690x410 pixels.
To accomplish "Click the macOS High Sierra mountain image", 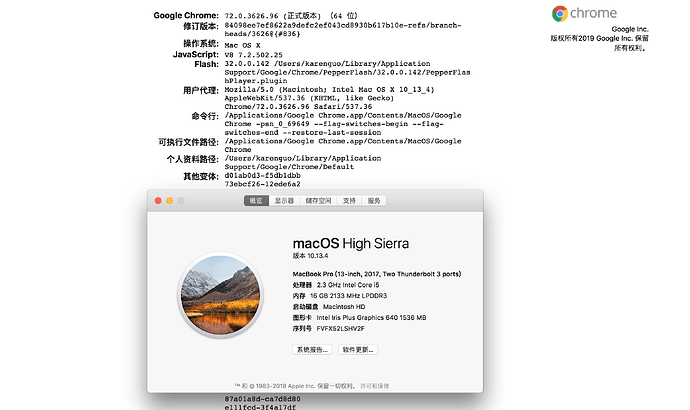I will click(x=220, y=295).
